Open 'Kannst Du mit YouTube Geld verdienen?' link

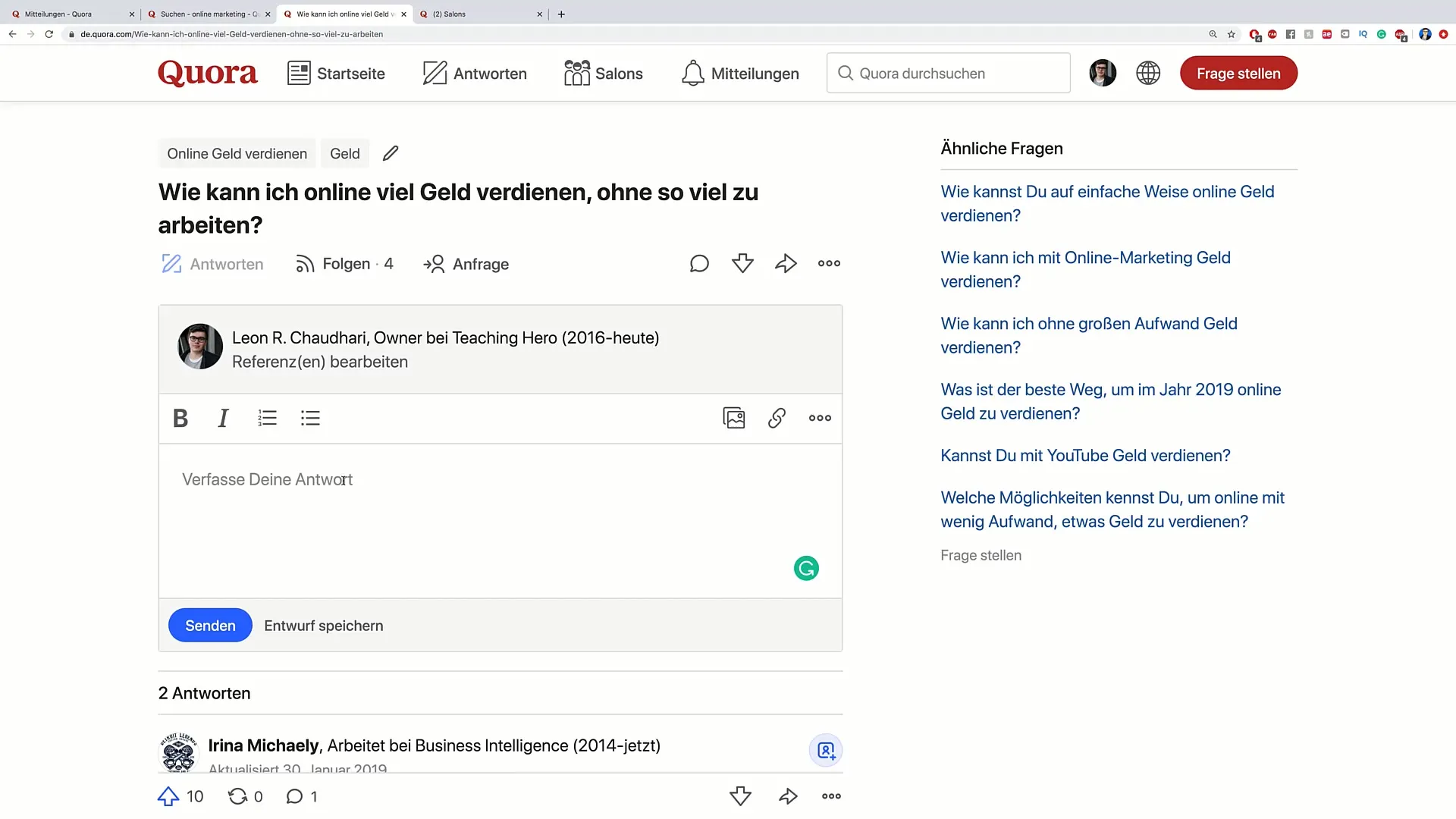click(1085, 455)
